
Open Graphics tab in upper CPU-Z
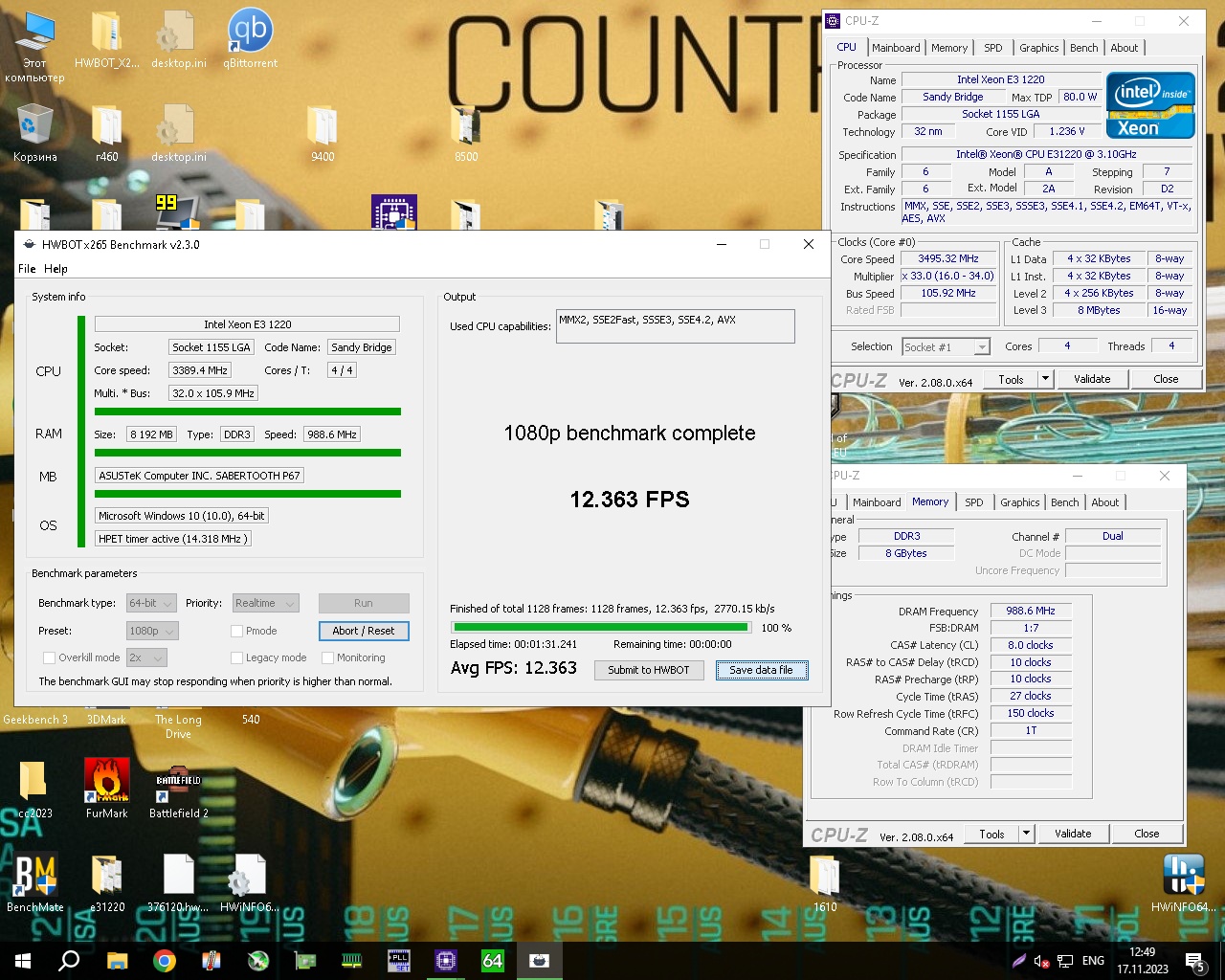1038,48
